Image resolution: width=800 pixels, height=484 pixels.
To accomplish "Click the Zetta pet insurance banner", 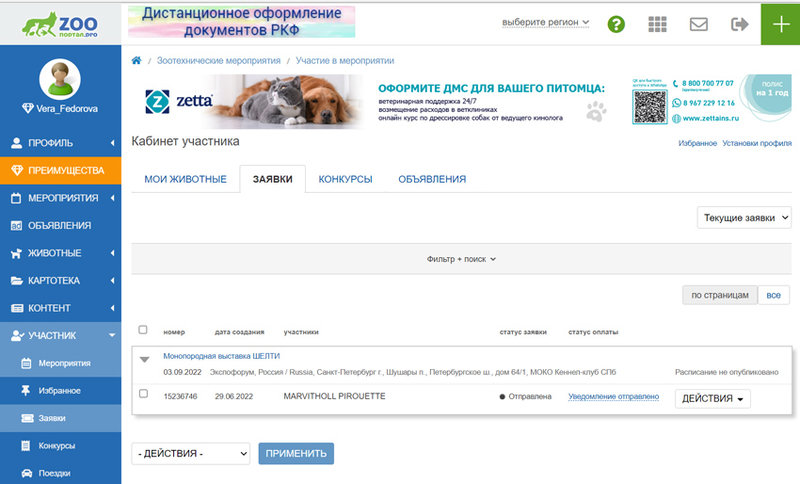I will pyautogui.click(x=460, y=103).
